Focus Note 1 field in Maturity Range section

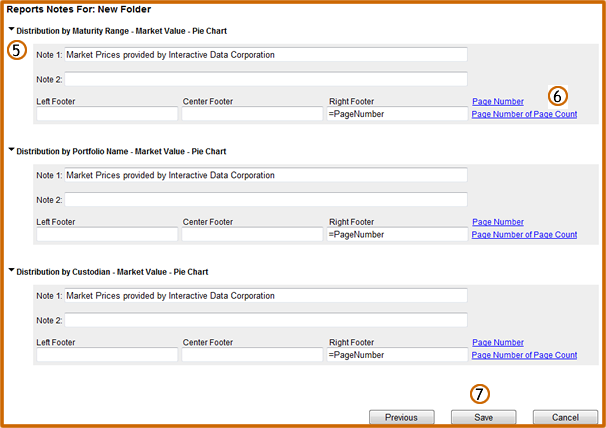coord(266,55)
